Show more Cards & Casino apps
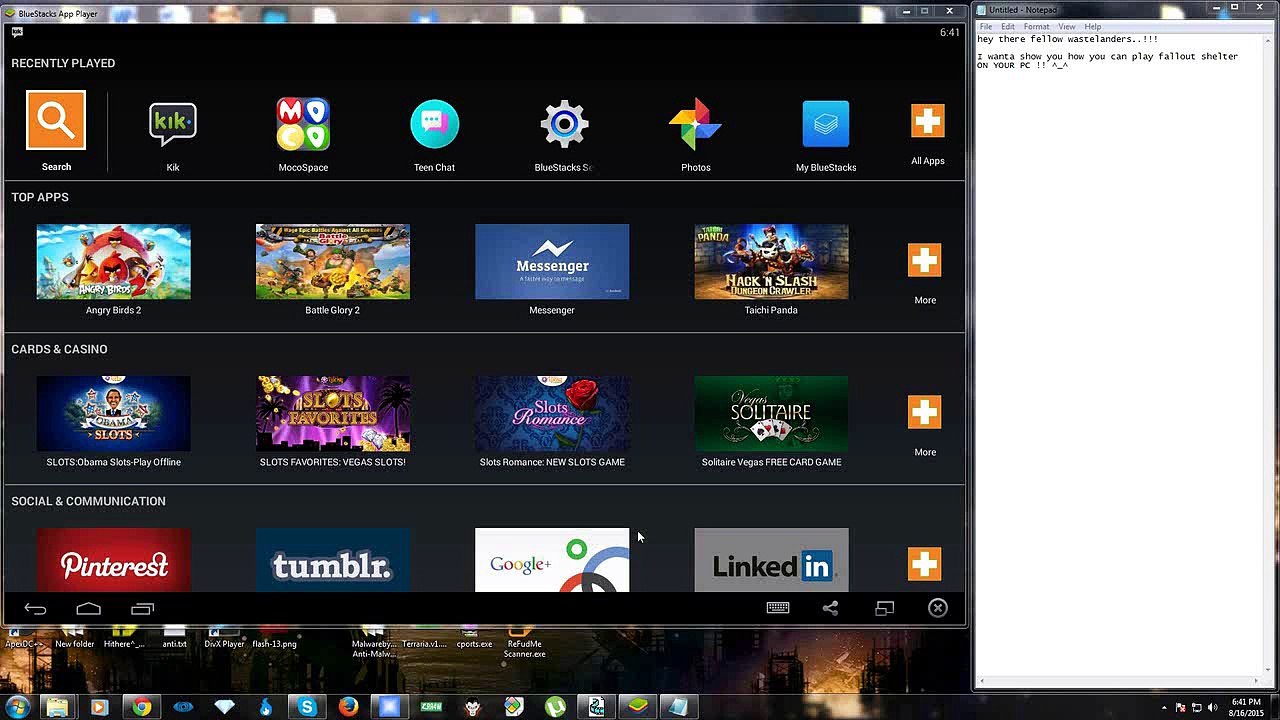This screenshot has height=720, width=1280. click(x=924, y=413)
